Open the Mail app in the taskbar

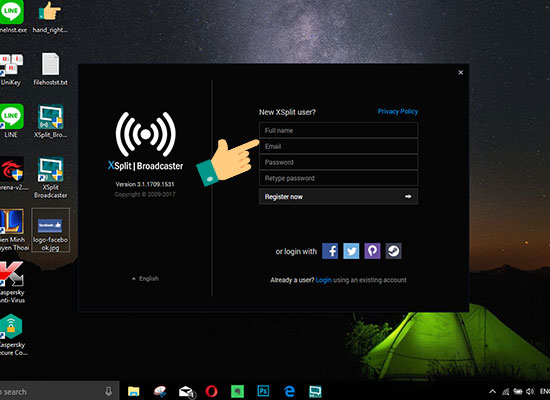point(186,391)
